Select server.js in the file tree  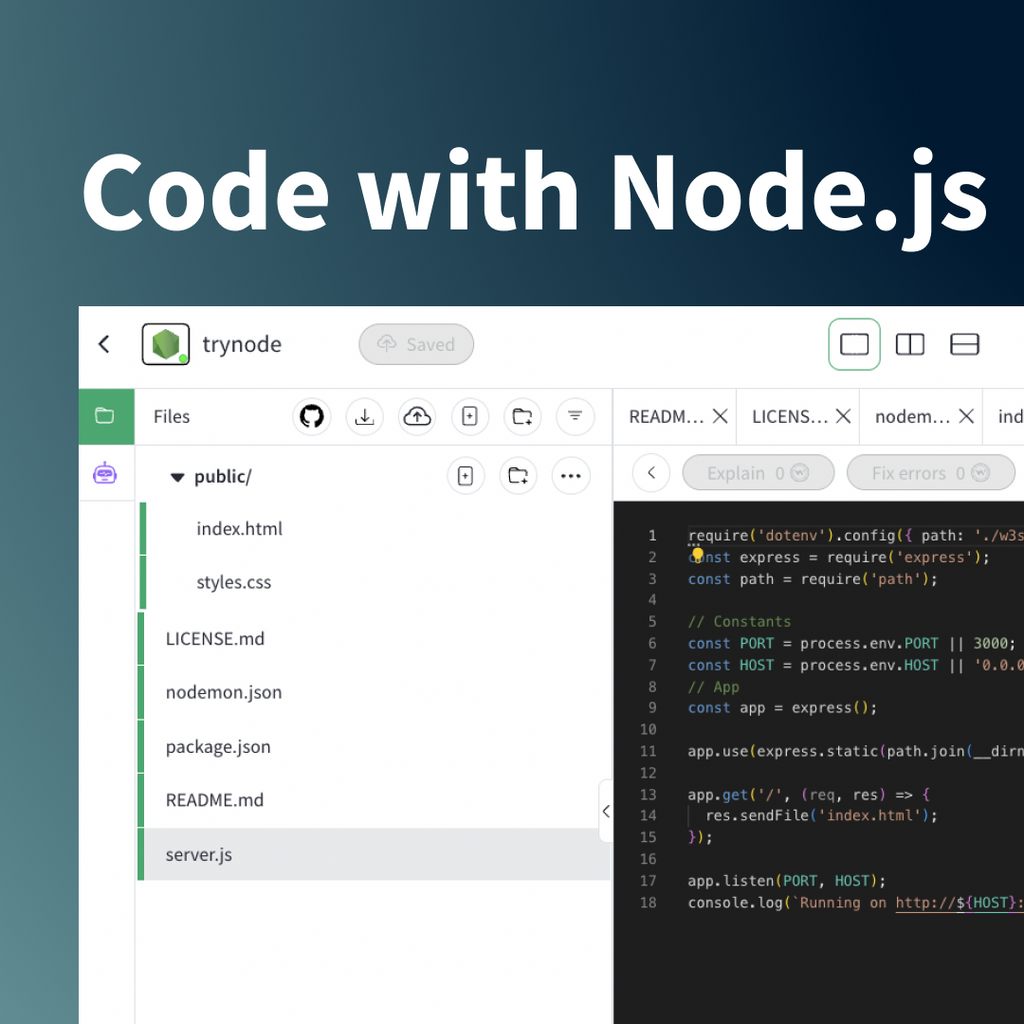pos(197,854)
